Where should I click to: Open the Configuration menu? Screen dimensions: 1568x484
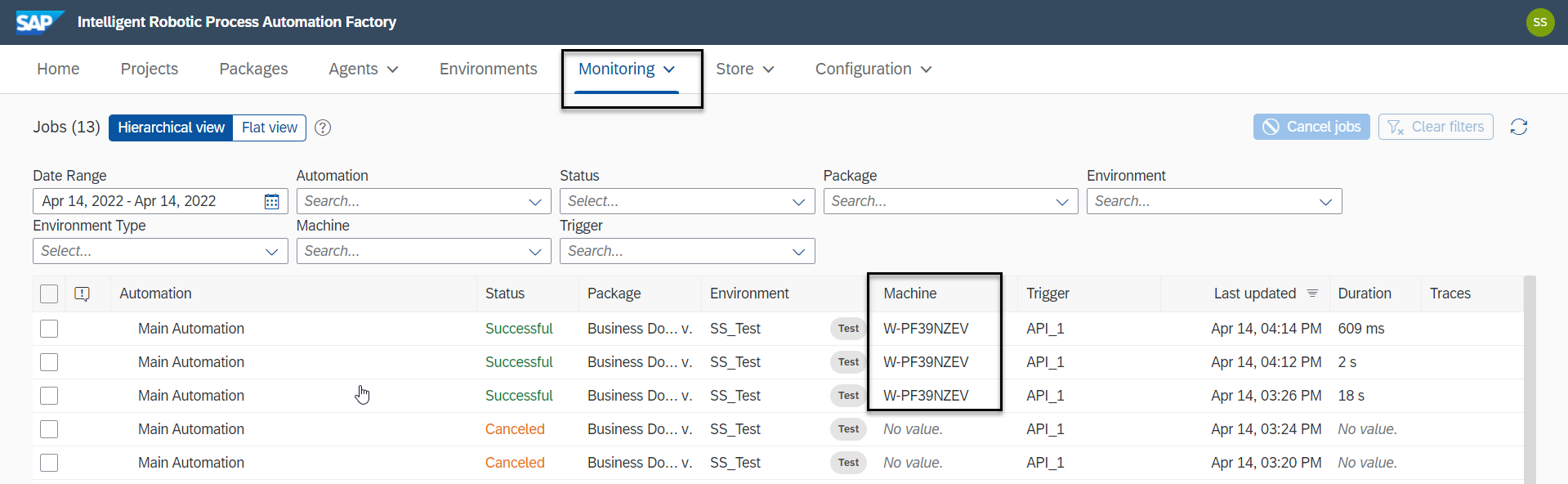(873, 69)
